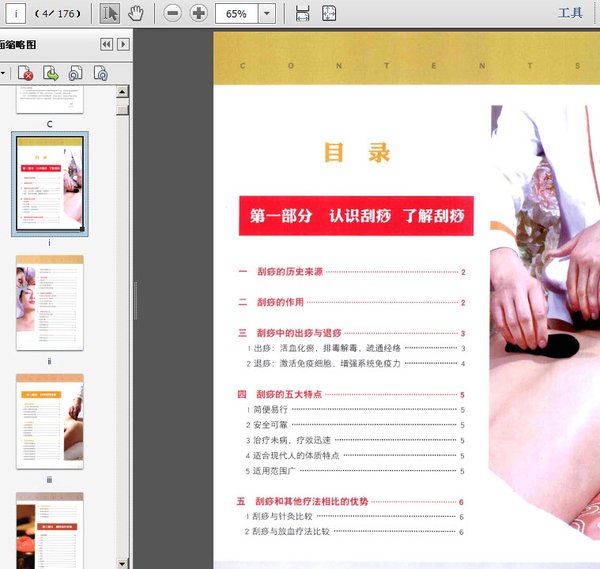This screenshot has width=600, height=569.
Task: Click entry 刮痧的五大特点
Action: coord(289,394)
